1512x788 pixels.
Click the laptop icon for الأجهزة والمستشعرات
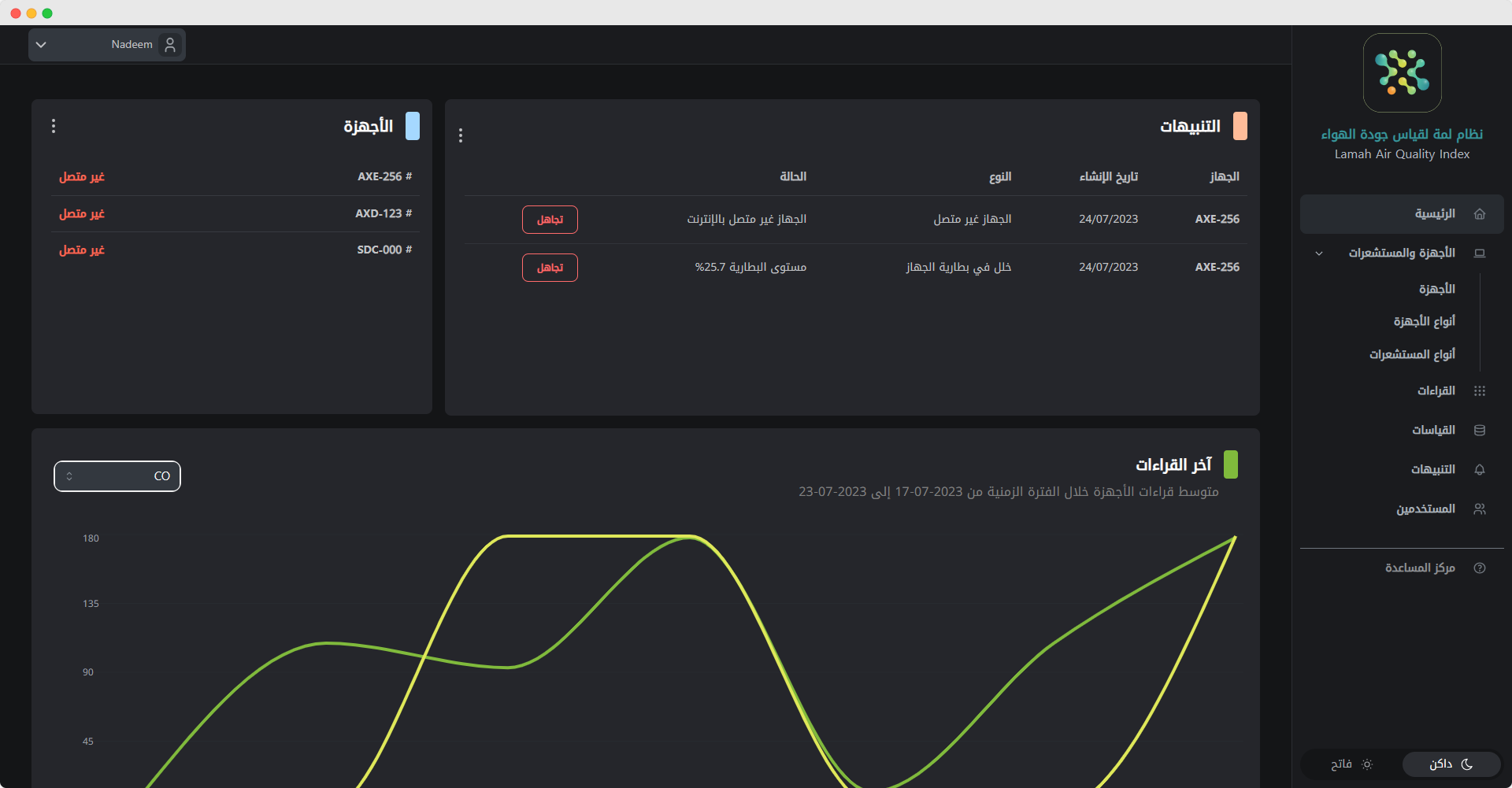[1480, 253]
